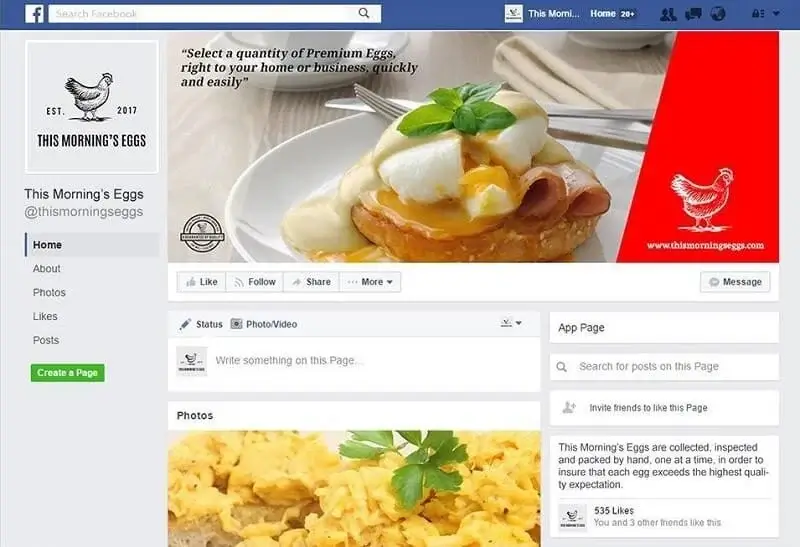Go to the Photos sidebar tab
Viewport: 800px width, 547px height.
coord(49,292)
